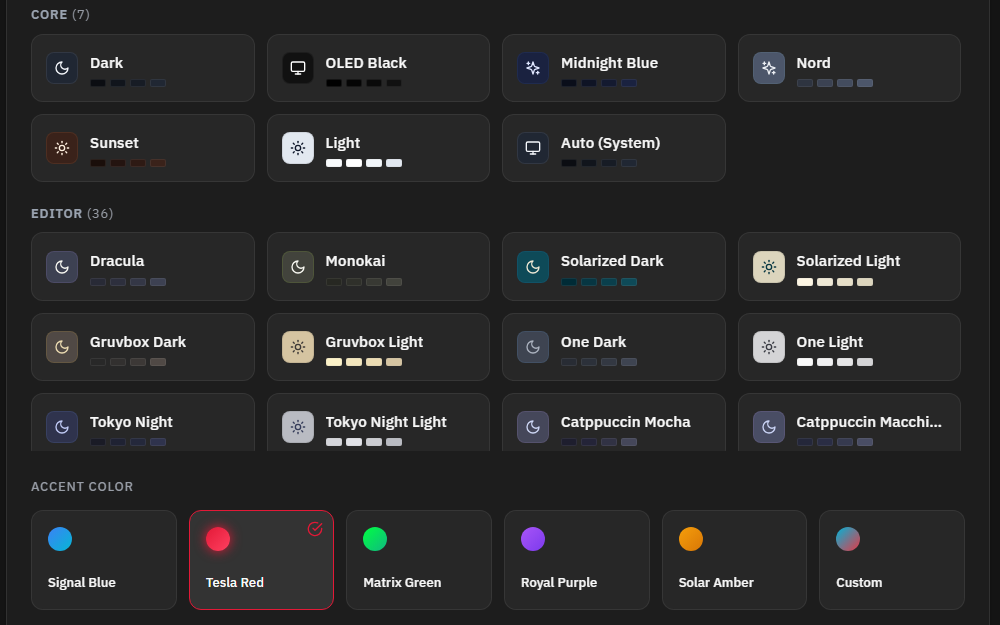The width and height of the screenshot is (1000, 625).
Task: Apply the OLED Black theme
Action: pos(378,68)
